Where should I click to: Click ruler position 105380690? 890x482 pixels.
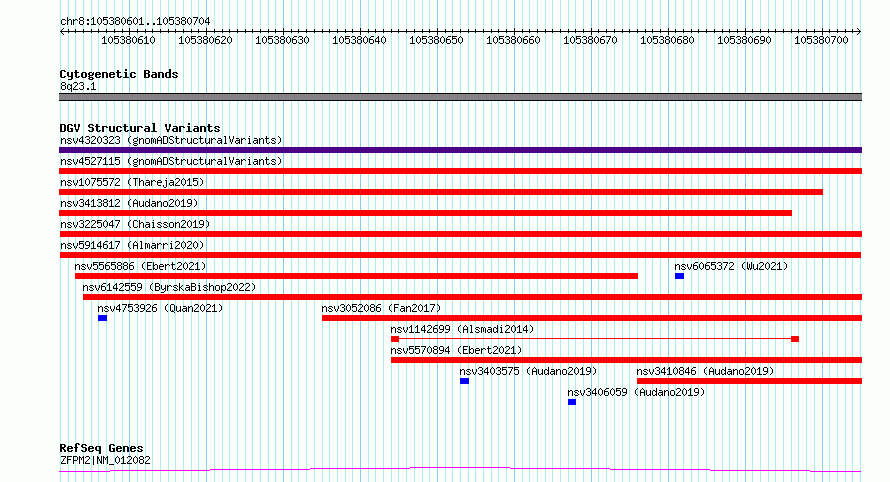coord(745,40)
